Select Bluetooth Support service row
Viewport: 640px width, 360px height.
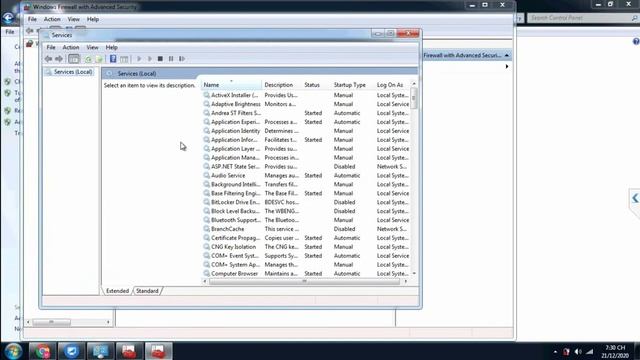pyautogui.click(x=307, y=220)
